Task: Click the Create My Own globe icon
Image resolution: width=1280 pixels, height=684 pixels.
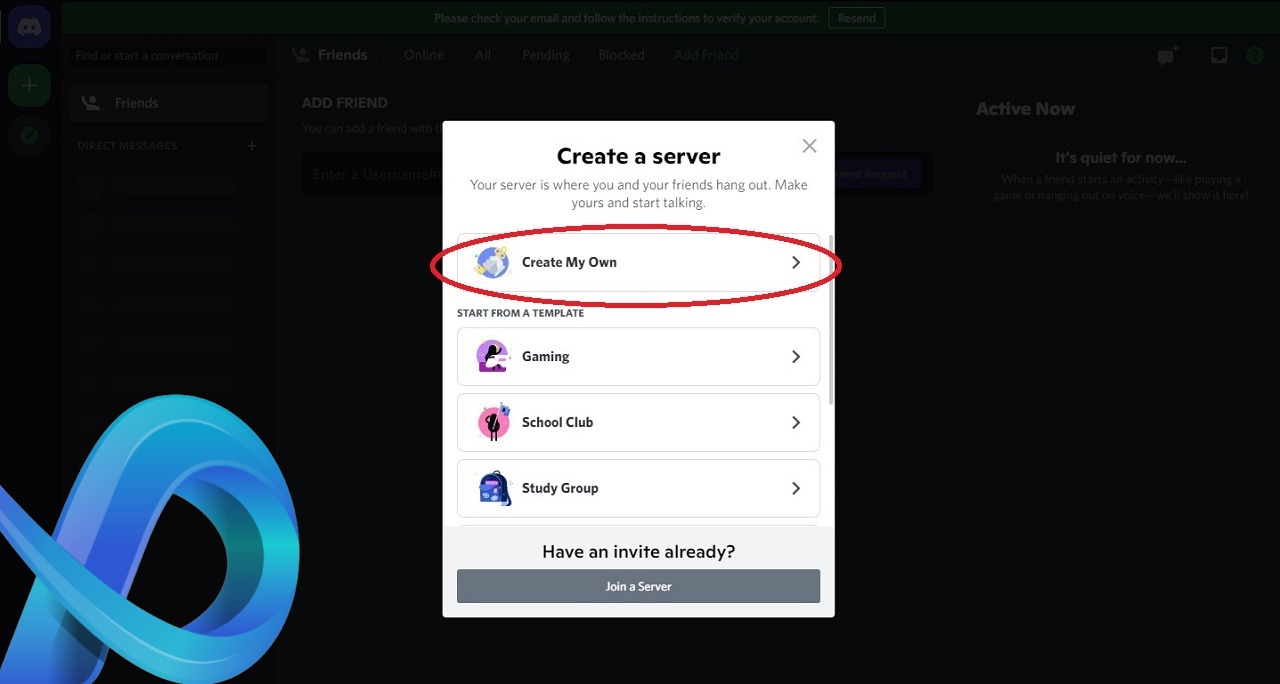Action: point(491,262)
